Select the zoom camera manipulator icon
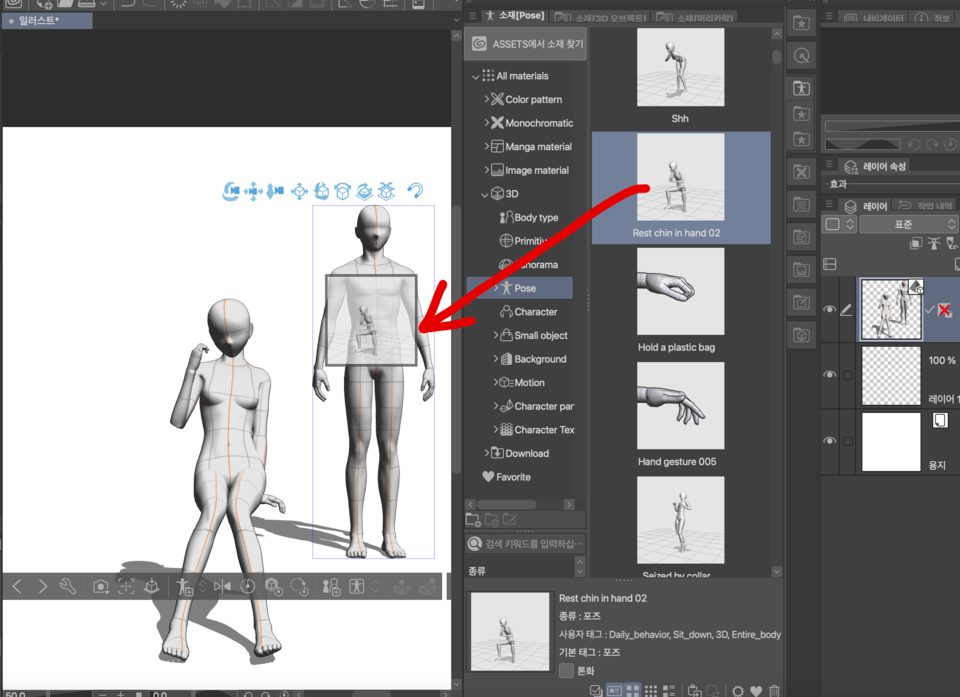960x697 pixels. tap(275, 191)
